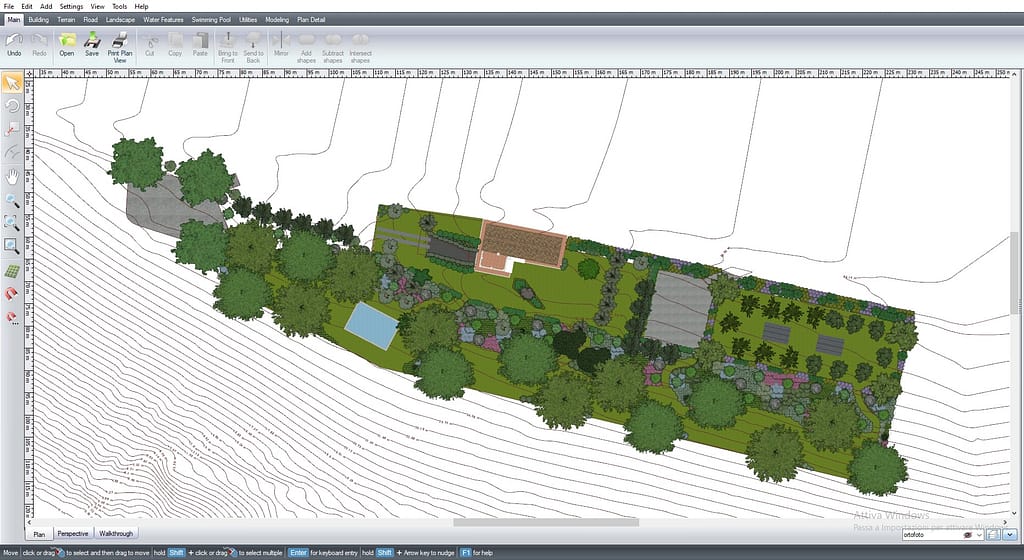Open the Help menu
Image resolution: width=1024 pixels, height=560 pixels.
141,7
